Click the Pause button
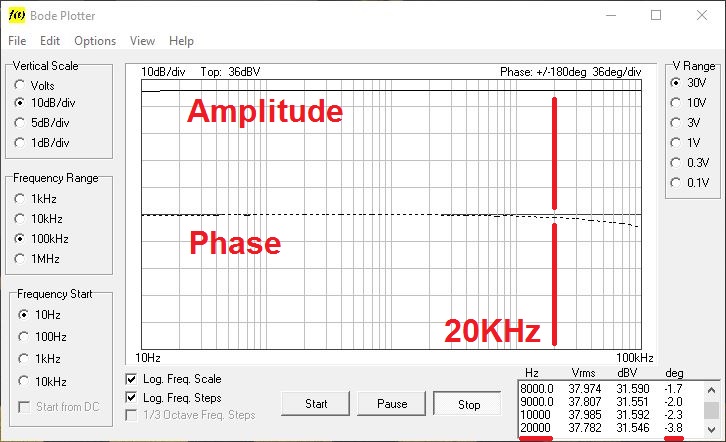 tap(392, 404)
